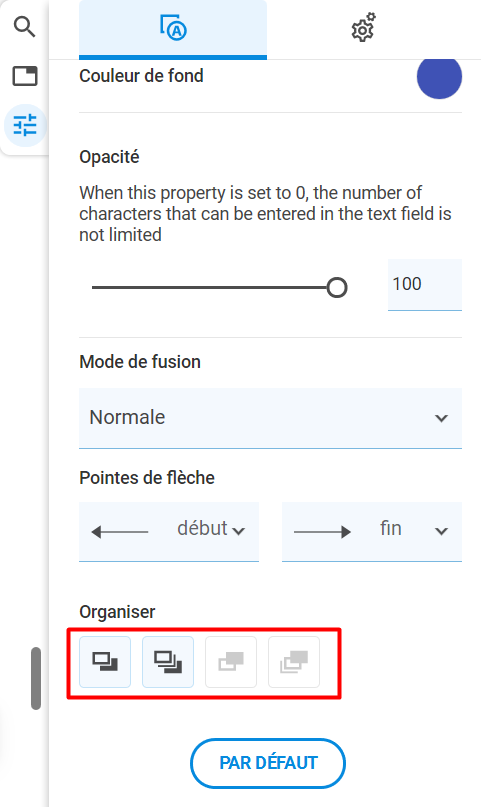Select the properties sliders sidebar icon
Screen dimensions: 481x807
pyautogui.click(x=25, y=125)
